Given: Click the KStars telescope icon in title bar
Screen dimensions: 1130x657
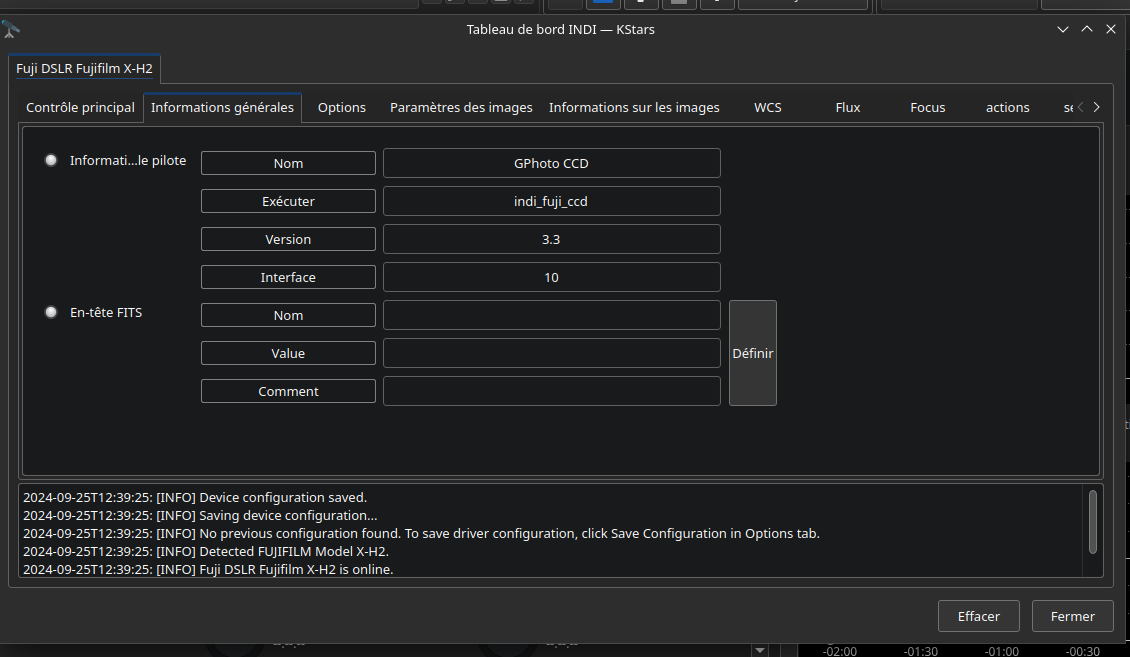Looking at the screenshot, I should click(x=11, y=30).
